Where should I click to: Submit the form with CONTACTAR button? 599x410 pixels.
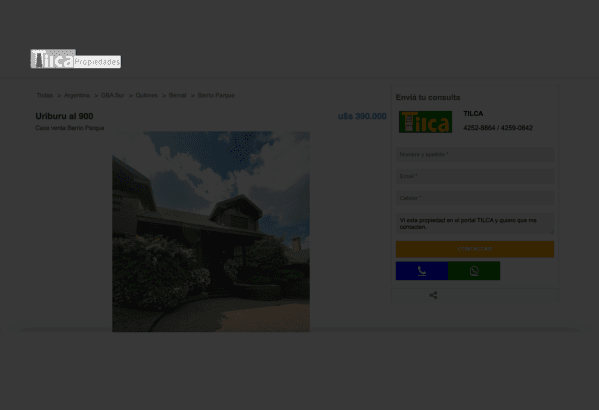(x=475, y=249)
